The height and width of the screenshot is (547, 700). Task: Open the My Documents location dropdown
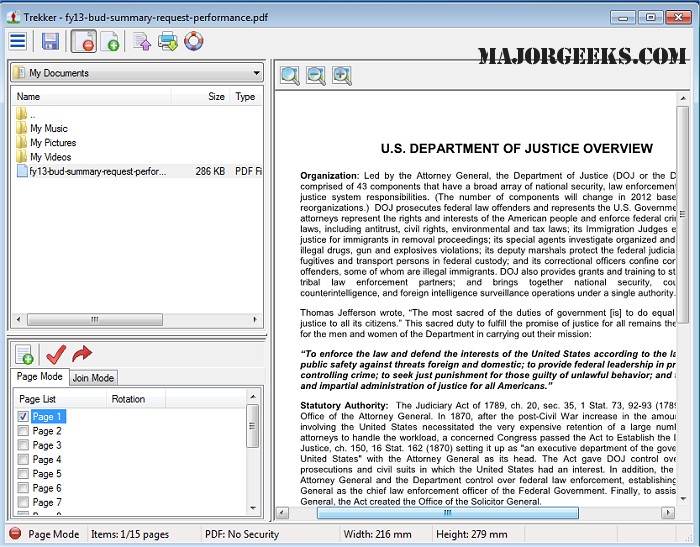coord(137,73)
